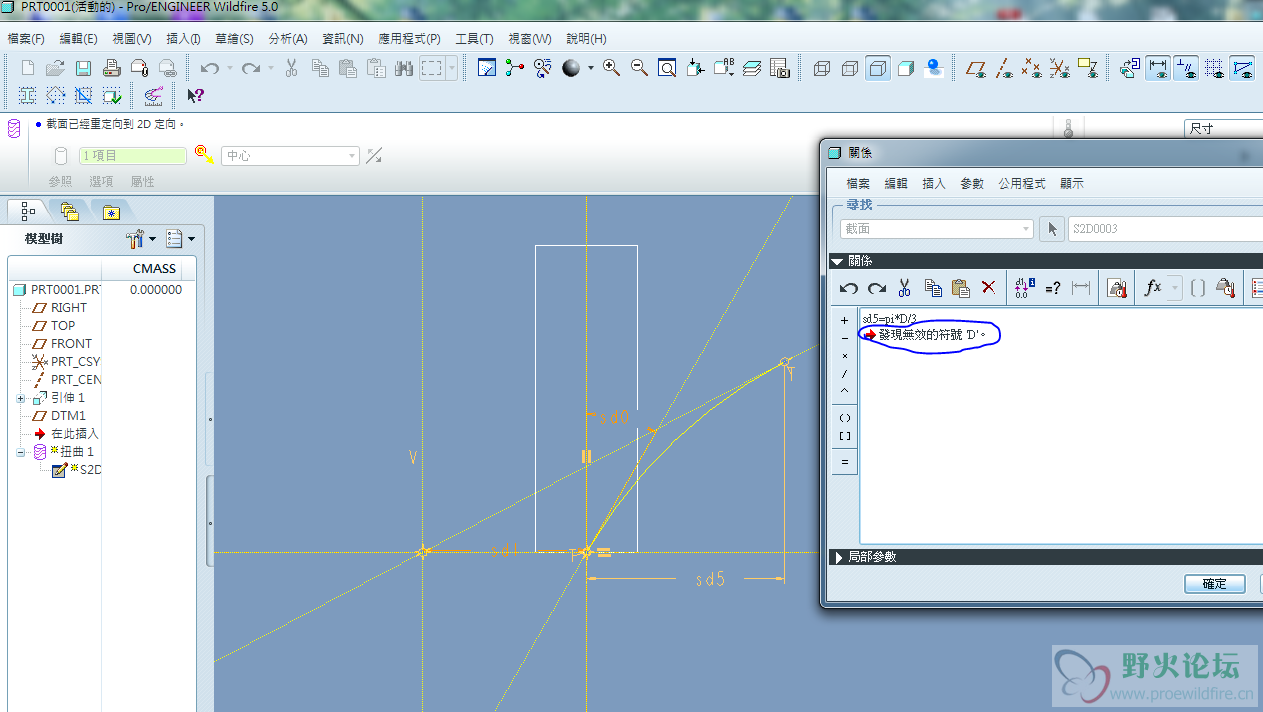The image size is (1263, 712).
Task: Toggle hidden line display mode
Action: click(x=850, y=68)
